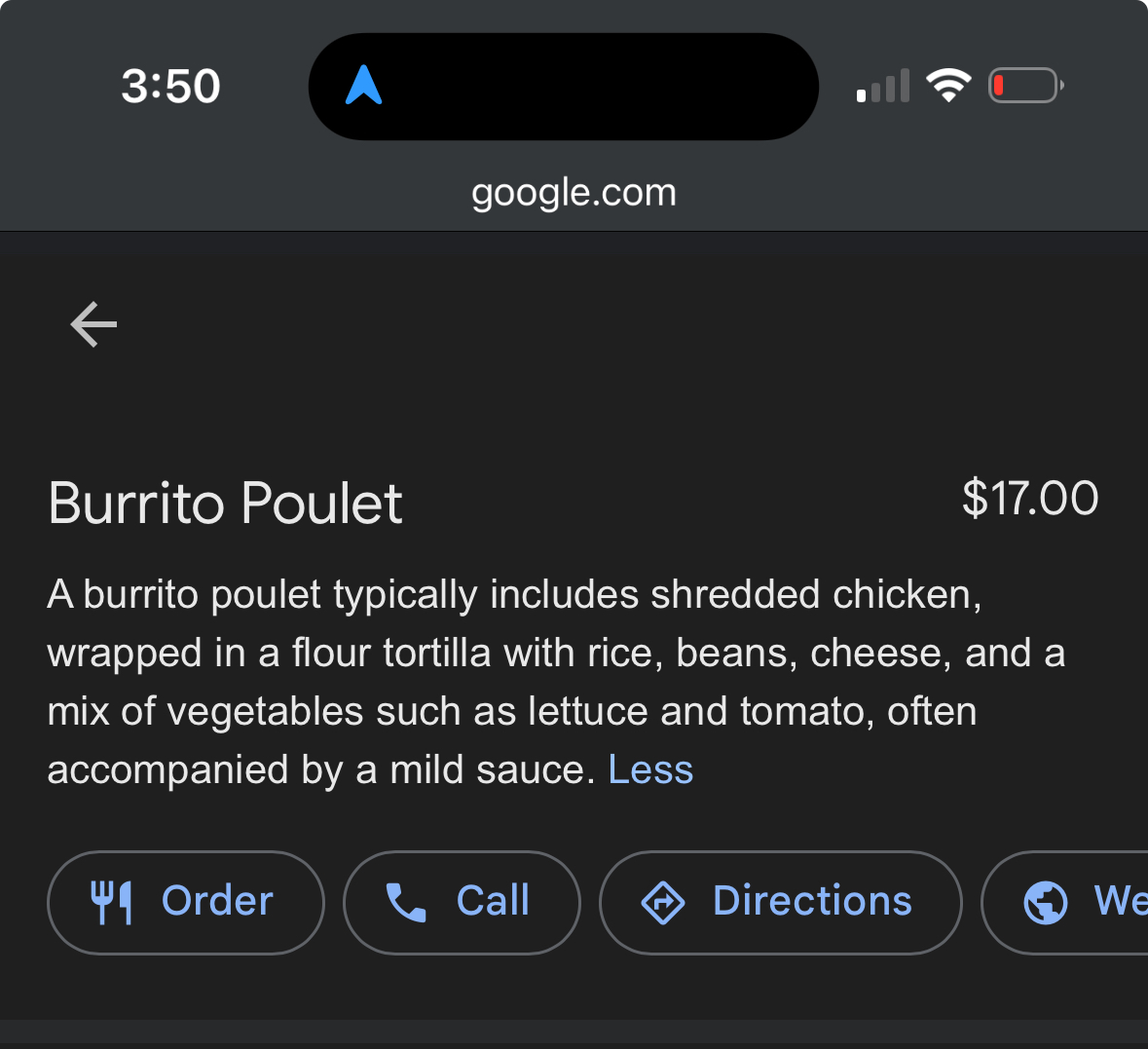The image size is (1148, 1049).
Task: Open the Order options
Action: (x=185, y=902)
